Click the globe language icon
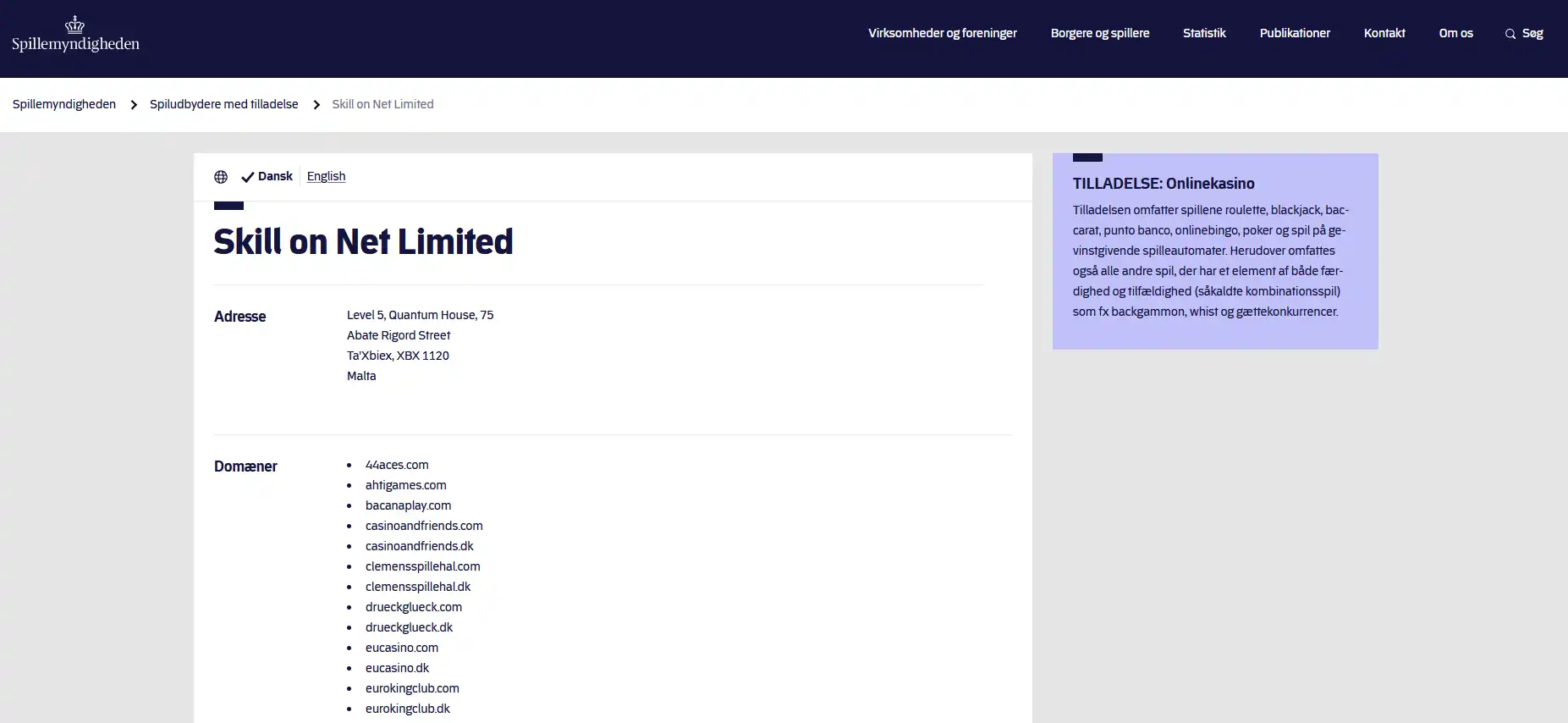This screenshot has height=723, width=1568. click(x=221, y=177)
